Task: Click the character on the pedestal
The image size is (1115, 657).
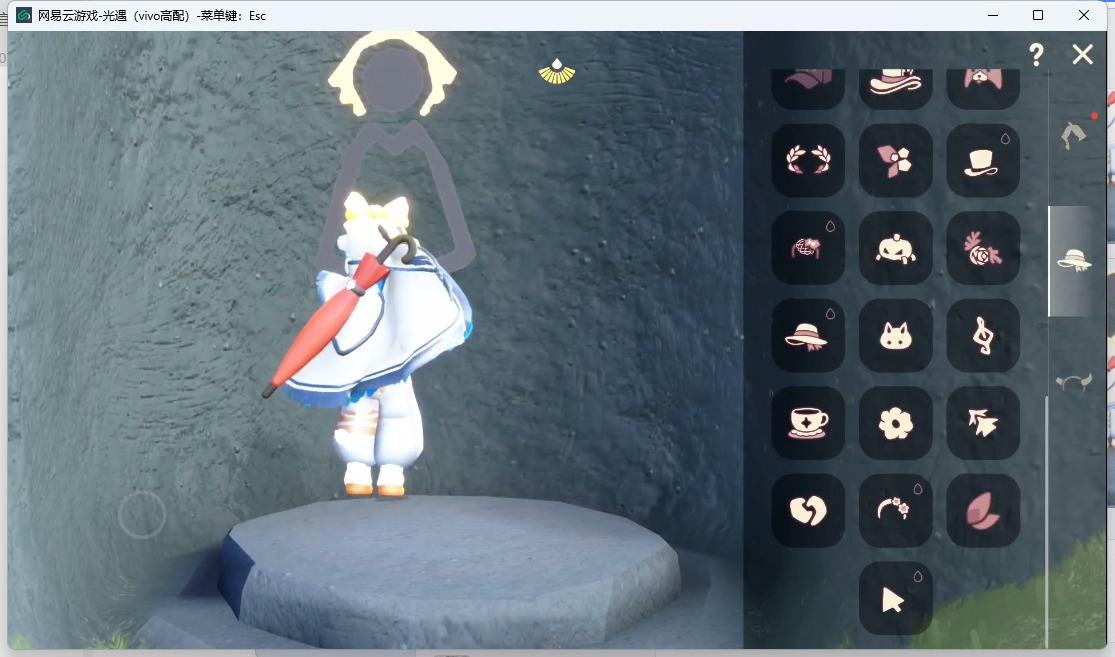Action: coord(377,345)
